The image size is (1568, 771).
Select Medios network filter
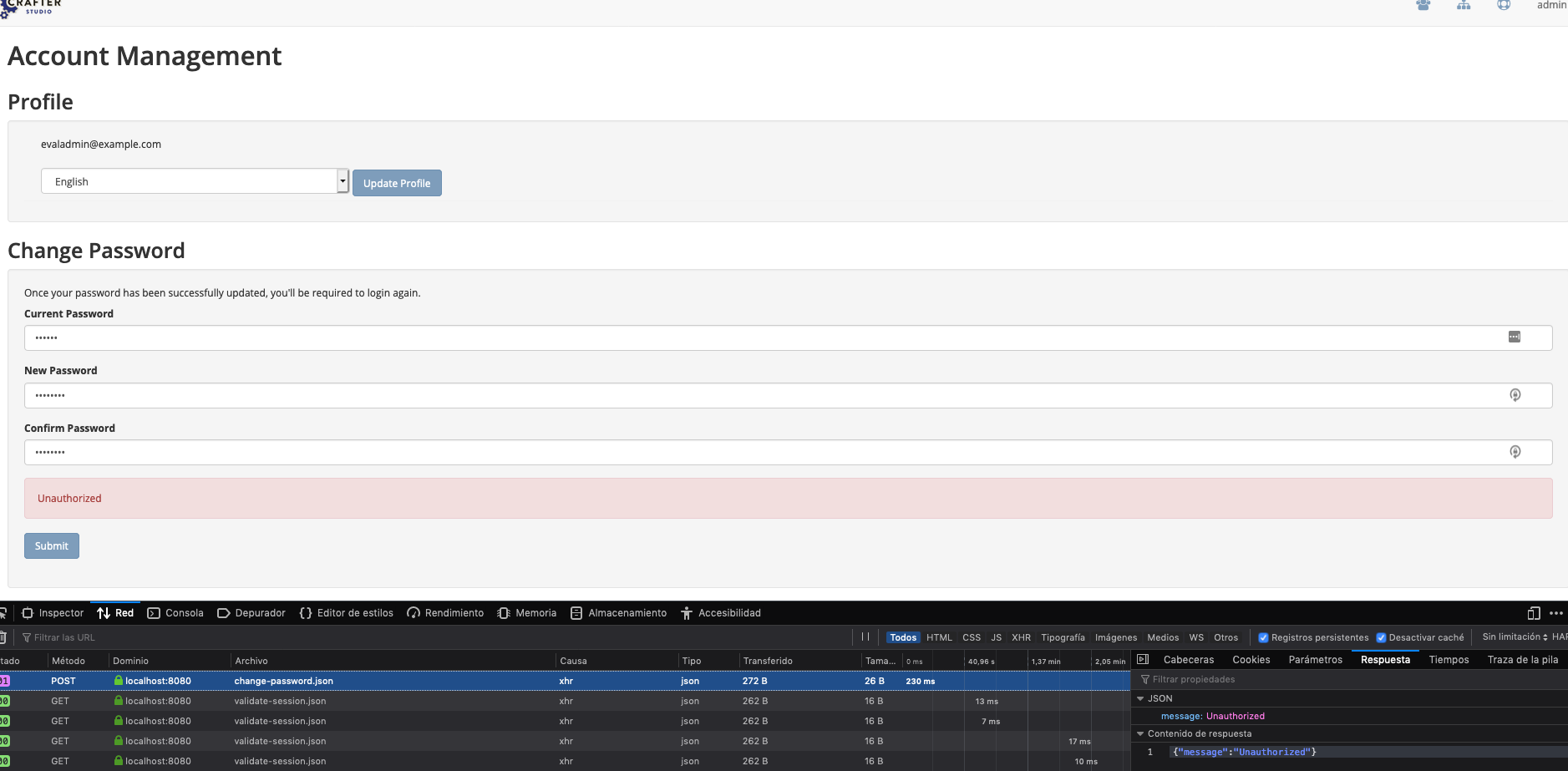pos(1163,637)
